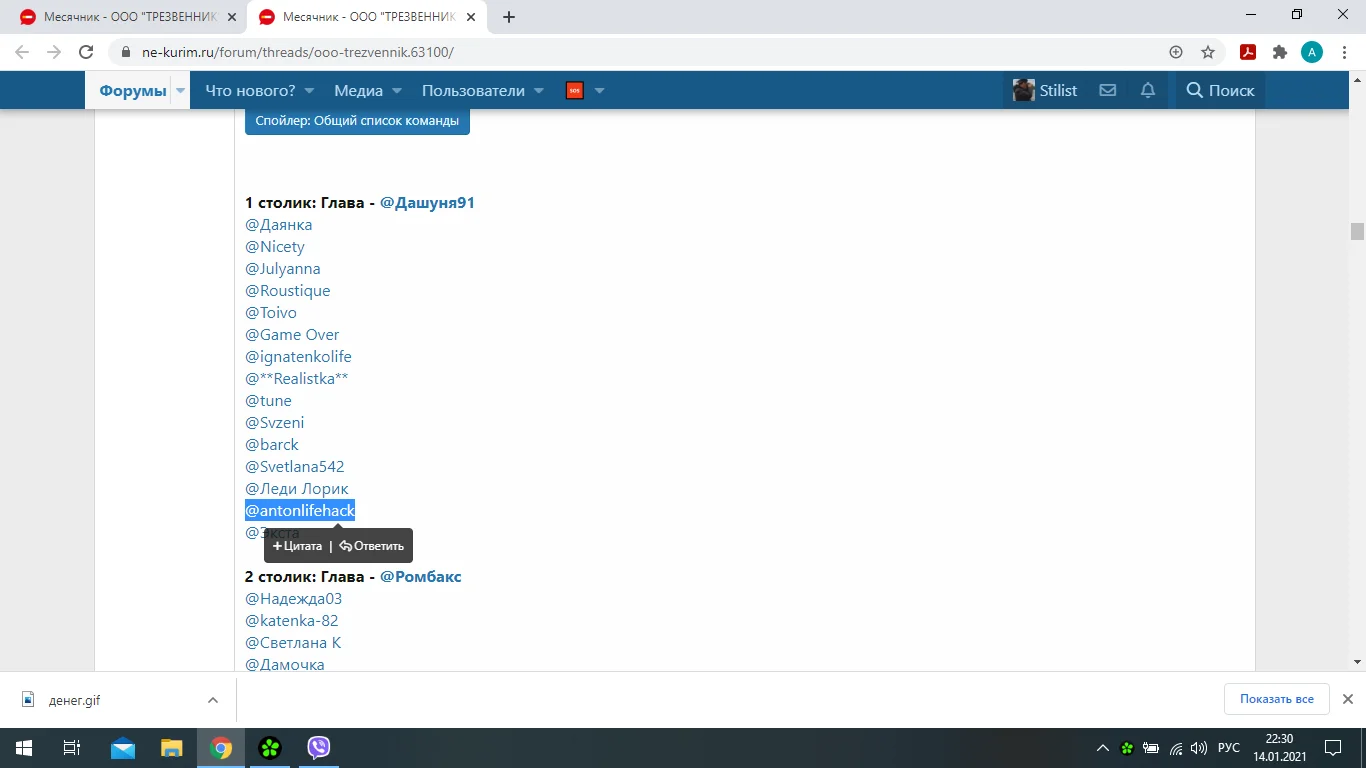
Task: Click the battery icon in system tray
Action: coord(1151,748)
